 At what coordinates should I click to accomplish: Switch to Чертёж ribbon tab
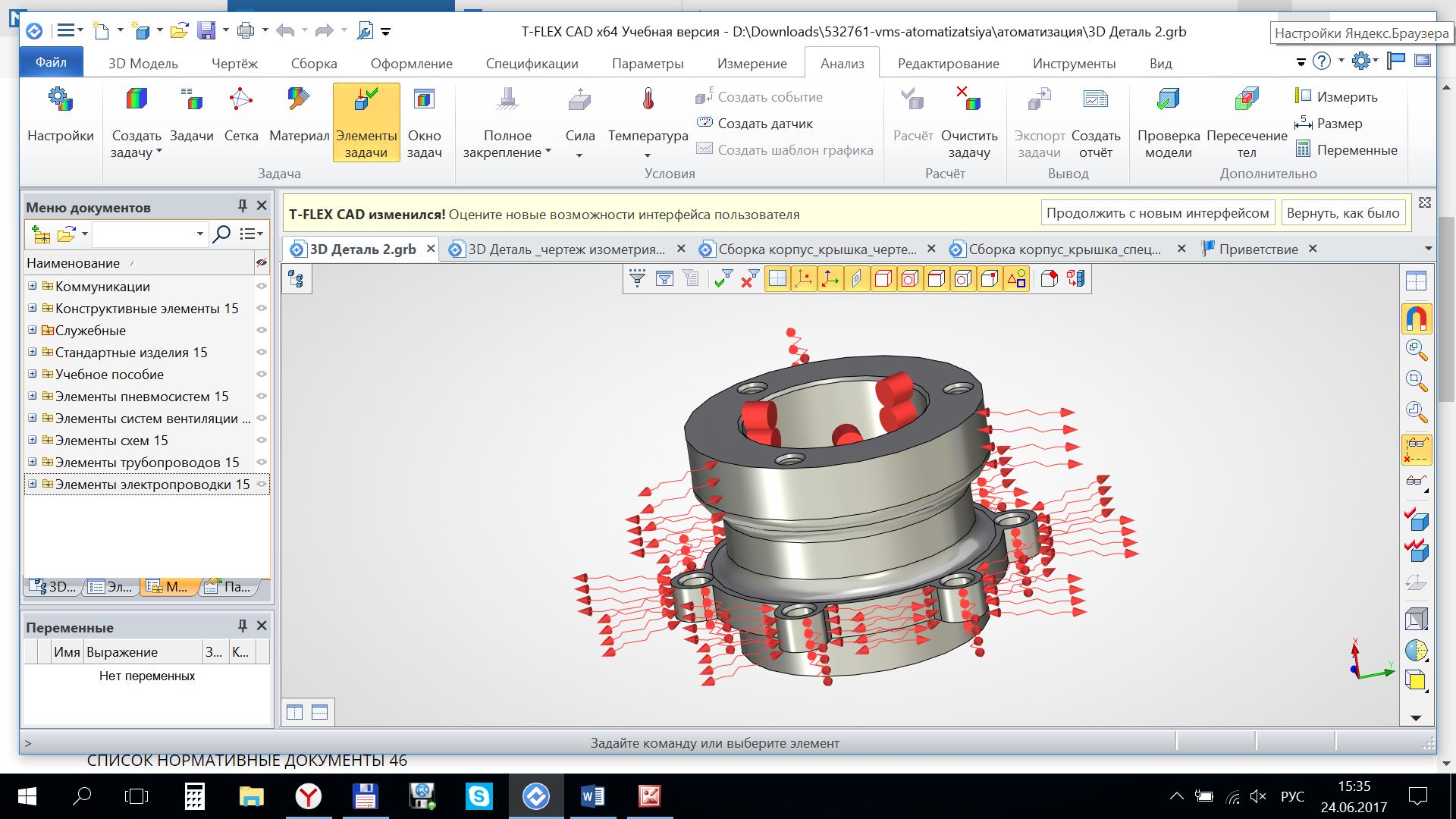[x=234, y=64]
